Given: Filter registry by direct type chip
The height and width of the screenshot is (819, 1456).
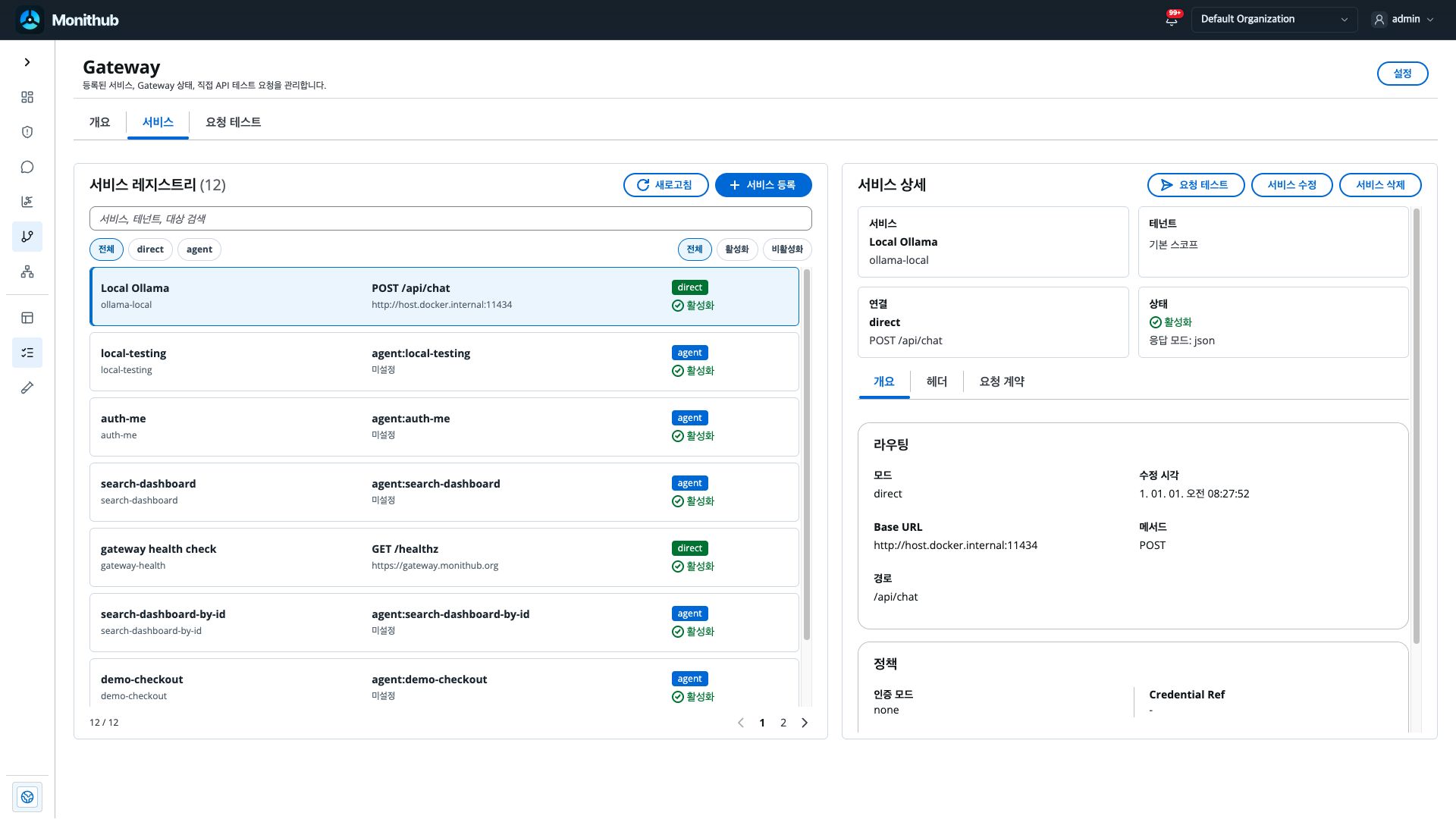Looking at the screenshot, I should pos(150,249).
